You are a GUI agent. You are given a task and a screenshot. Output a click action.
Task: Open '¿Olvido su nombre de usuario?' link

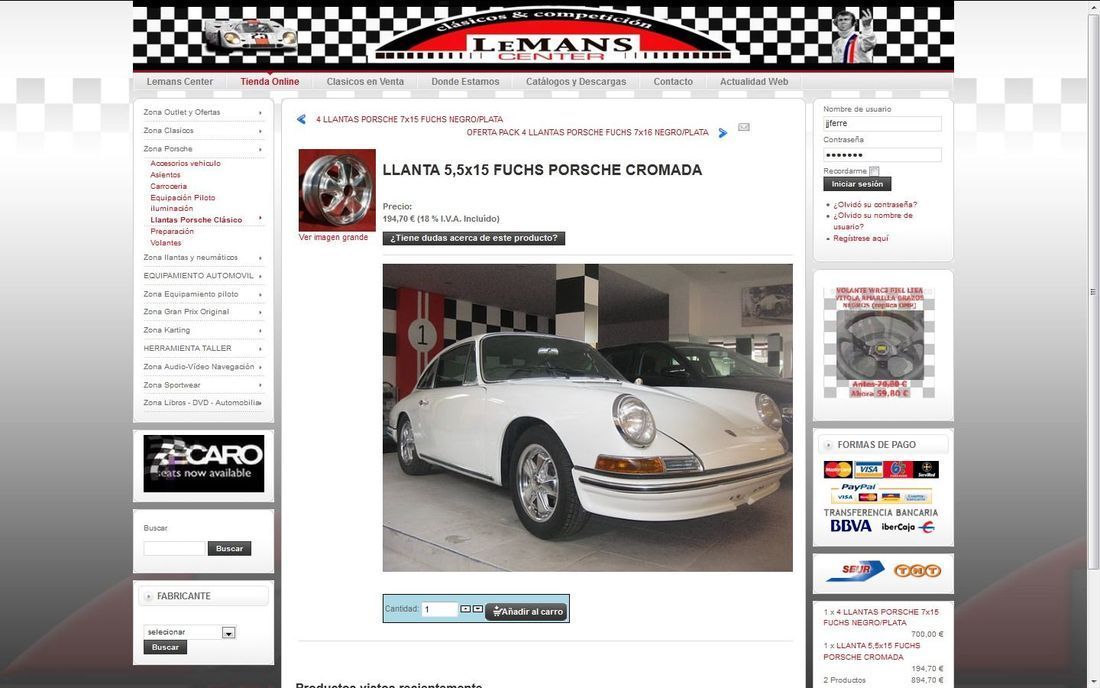[873, 221]
